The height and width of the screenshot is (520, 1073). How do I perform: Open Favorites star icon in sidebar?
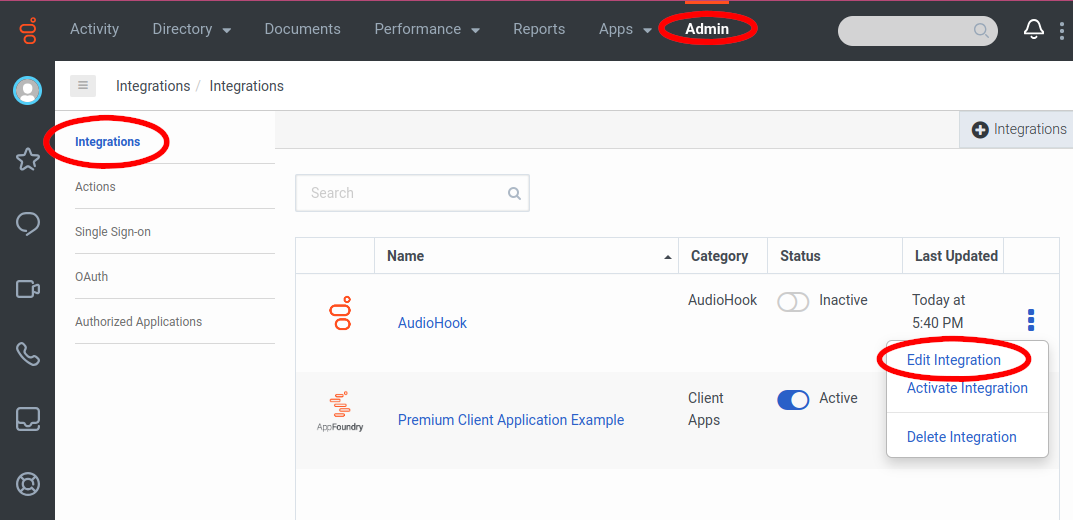tap(28, 159)
